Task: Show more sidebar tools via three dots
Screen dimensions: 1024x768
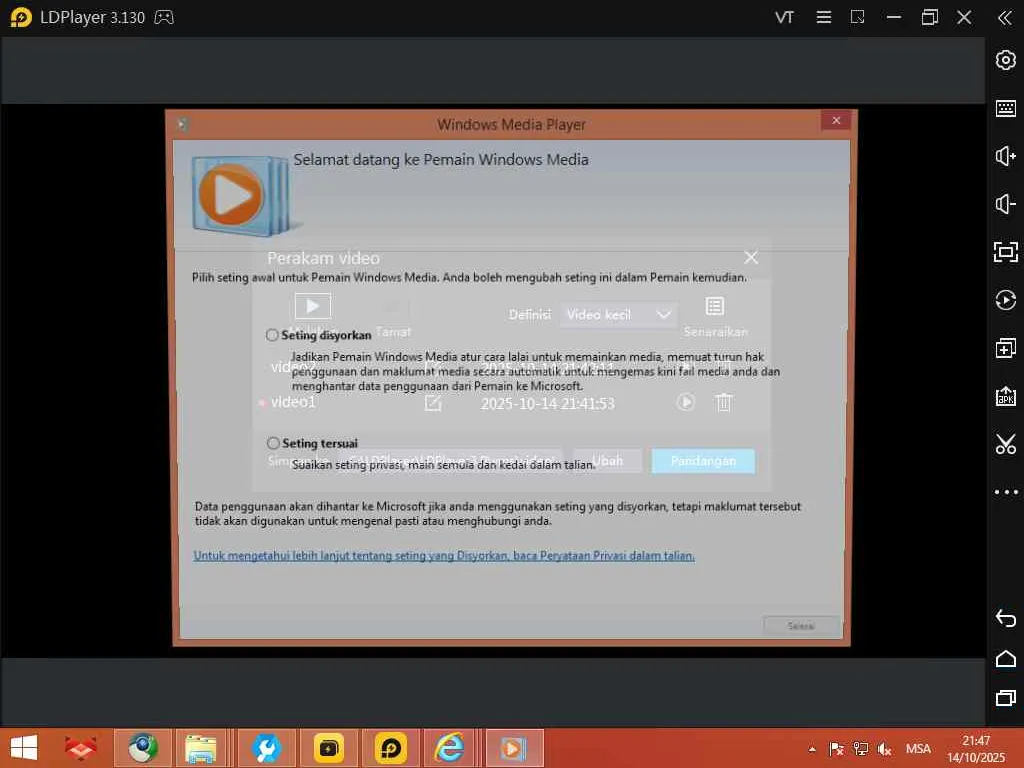Action: coord(1006,492)
